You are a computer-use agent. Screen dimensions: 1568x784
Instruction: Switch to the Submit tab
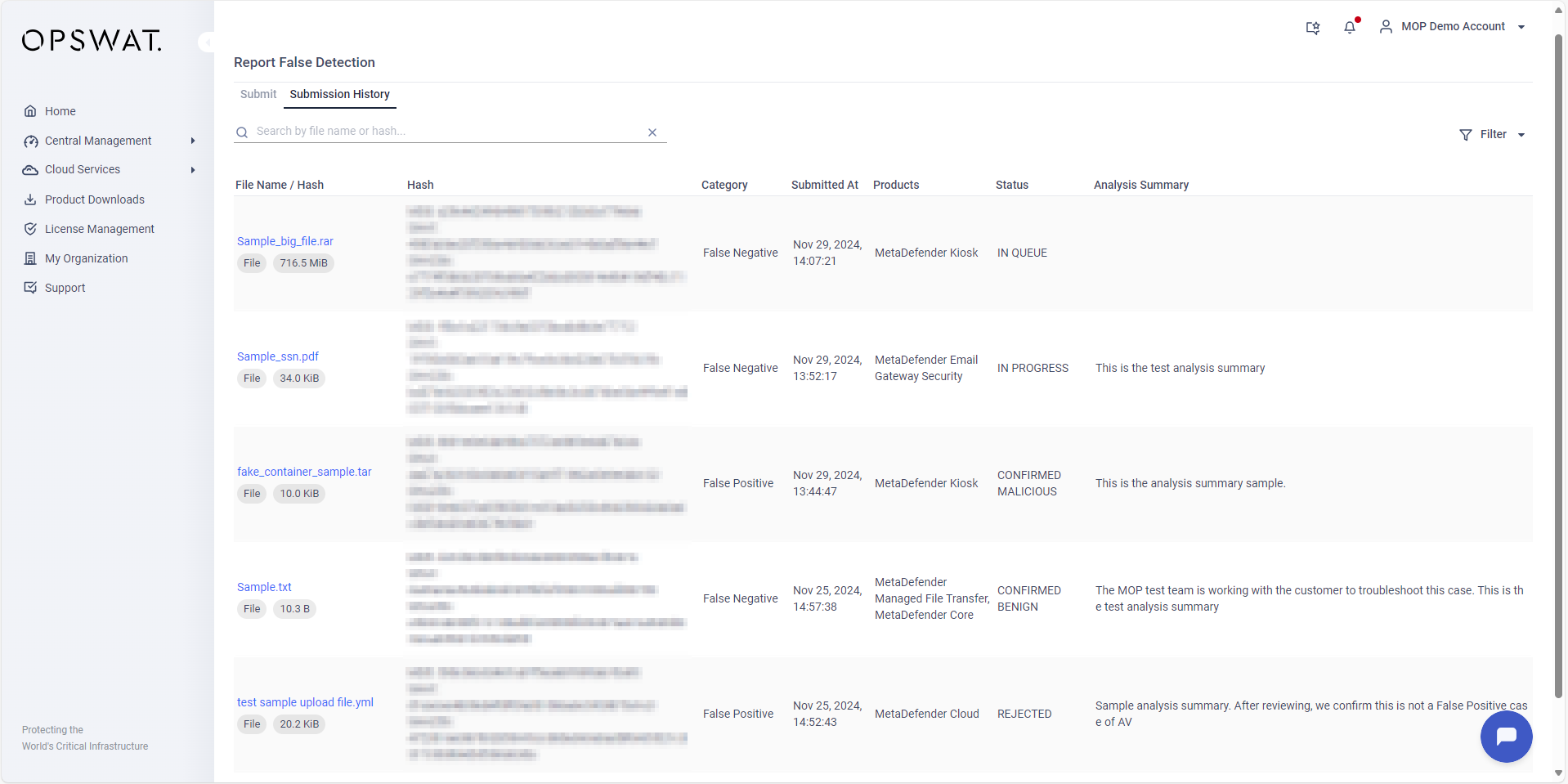(258, 94)
